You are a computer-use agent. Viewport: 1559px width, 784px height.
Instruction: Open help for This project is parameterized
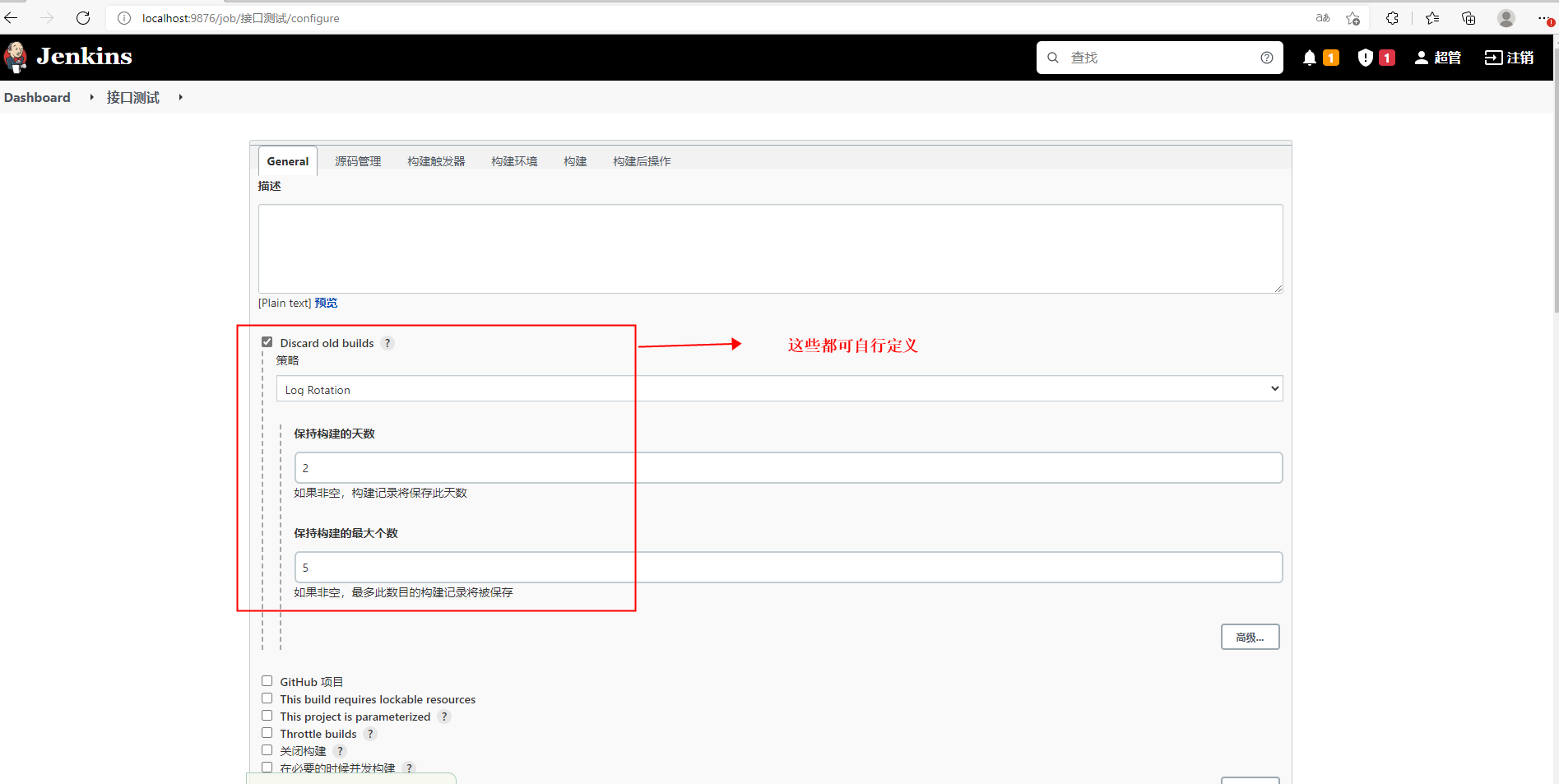point(444,717)
